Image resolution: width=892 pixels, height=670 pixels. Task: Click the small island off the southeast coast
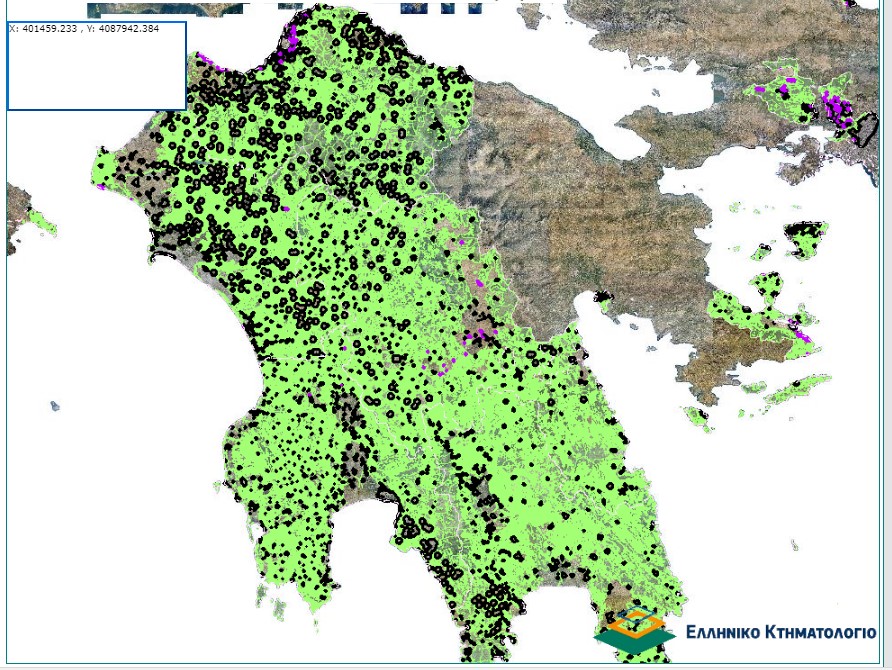[x=793, y=546]
